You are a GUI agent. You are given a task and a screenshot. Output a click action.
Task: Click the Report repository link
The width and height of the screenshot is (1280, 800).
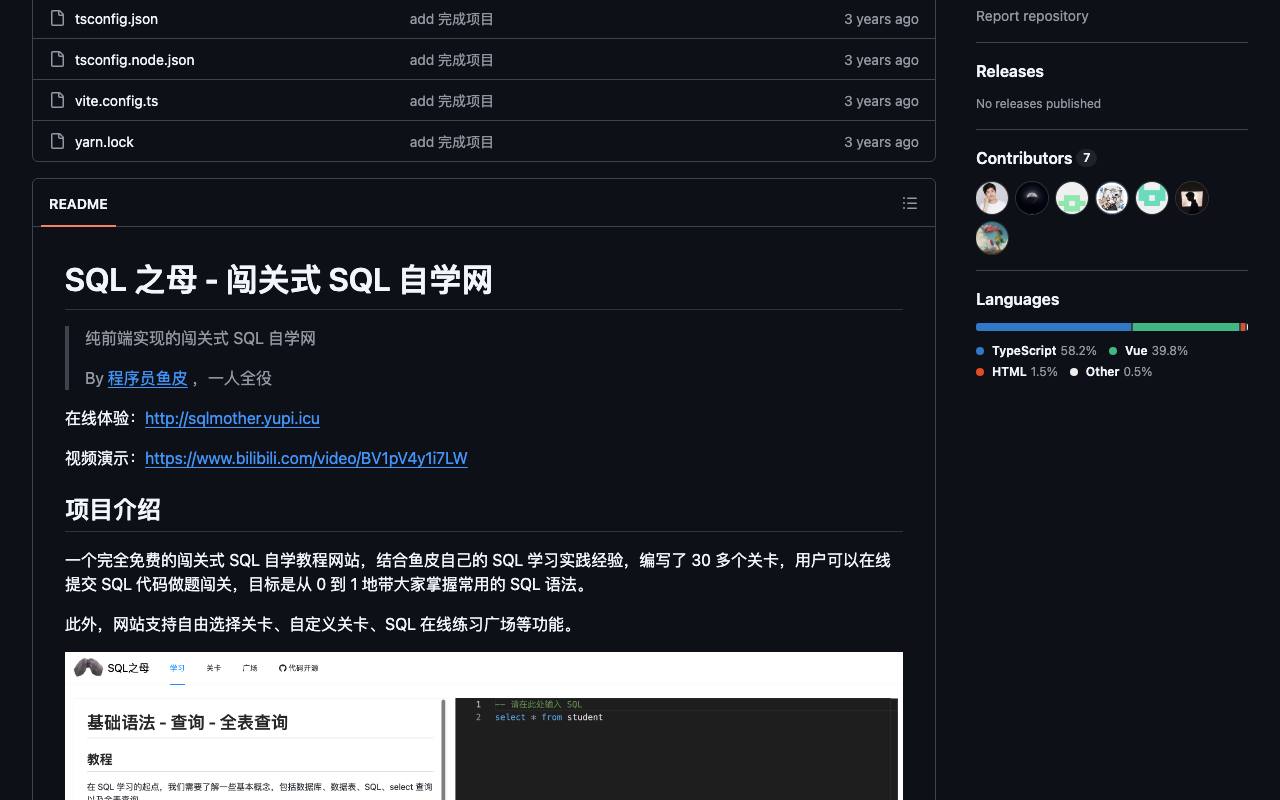(x=1032, y=16)
